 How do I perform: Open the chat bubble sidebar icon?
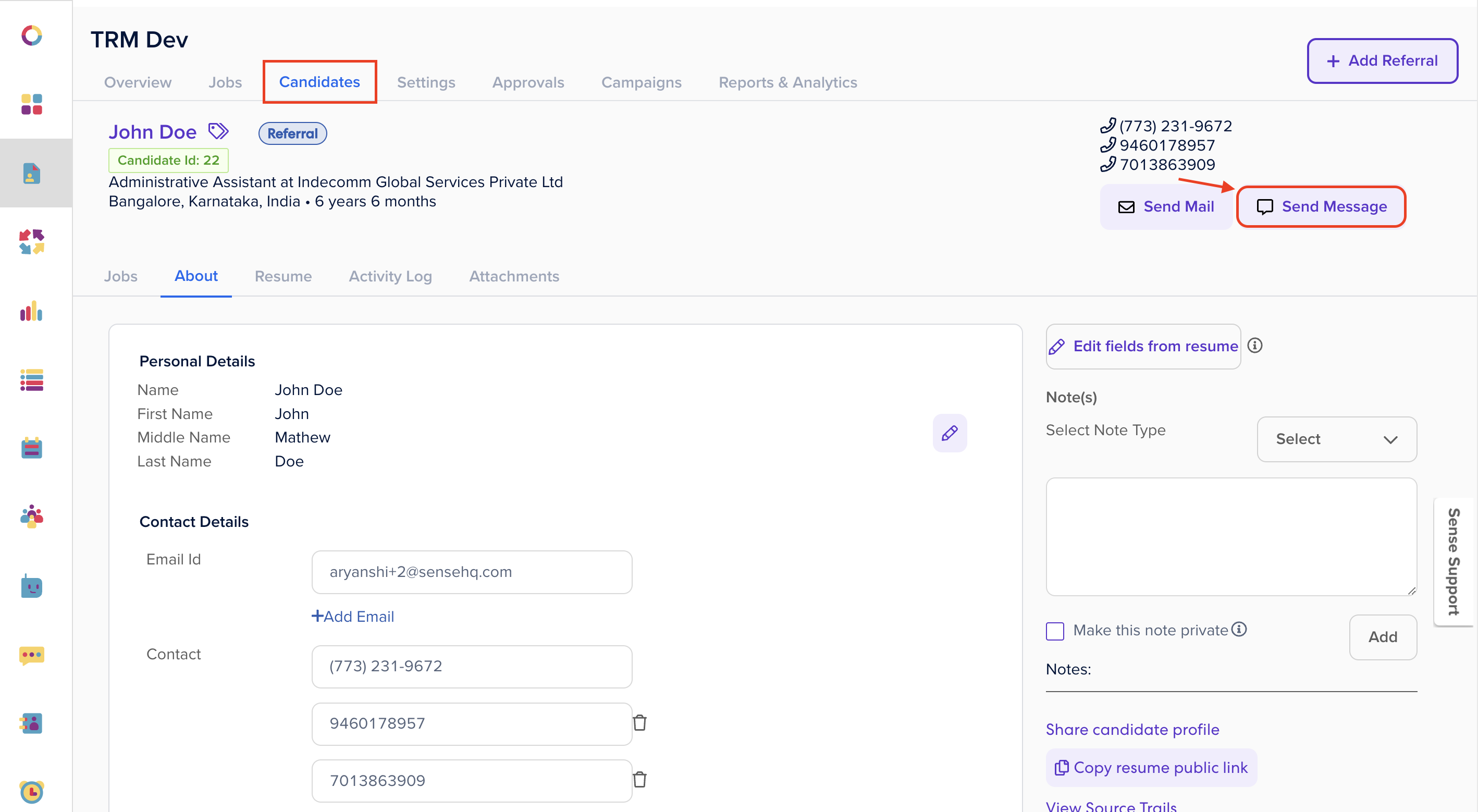point(32,655)
